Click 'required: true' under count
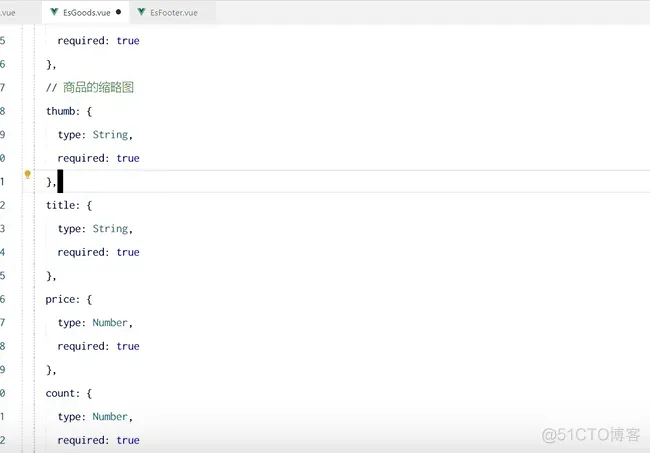Viewport: 650px width, 453px height. (98, 441)
